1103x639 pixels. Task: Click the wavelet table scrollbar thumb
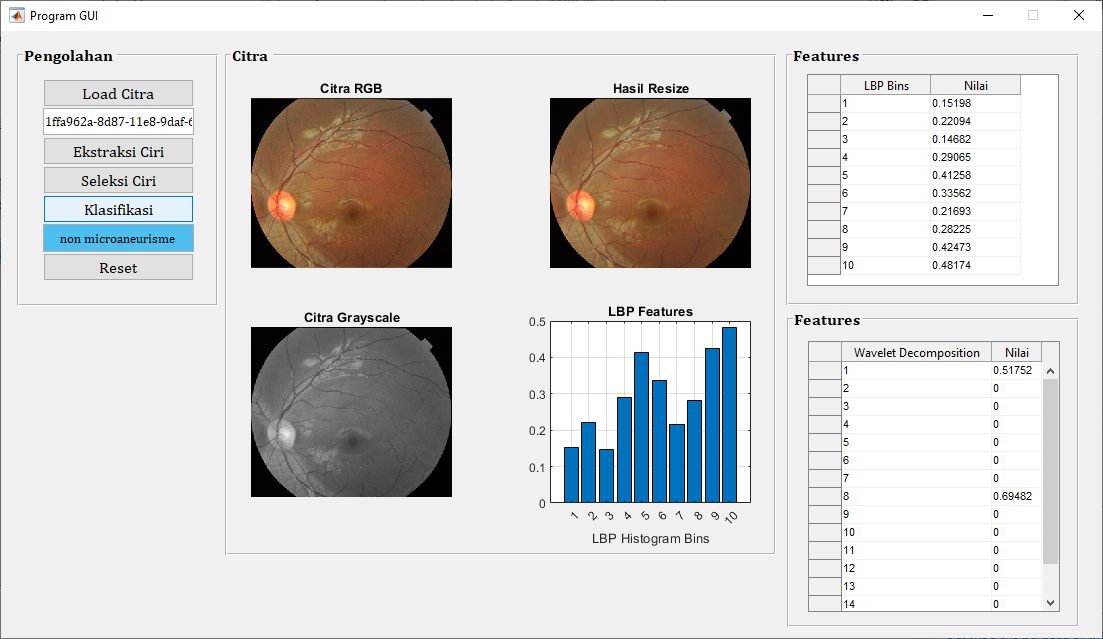1050,470
